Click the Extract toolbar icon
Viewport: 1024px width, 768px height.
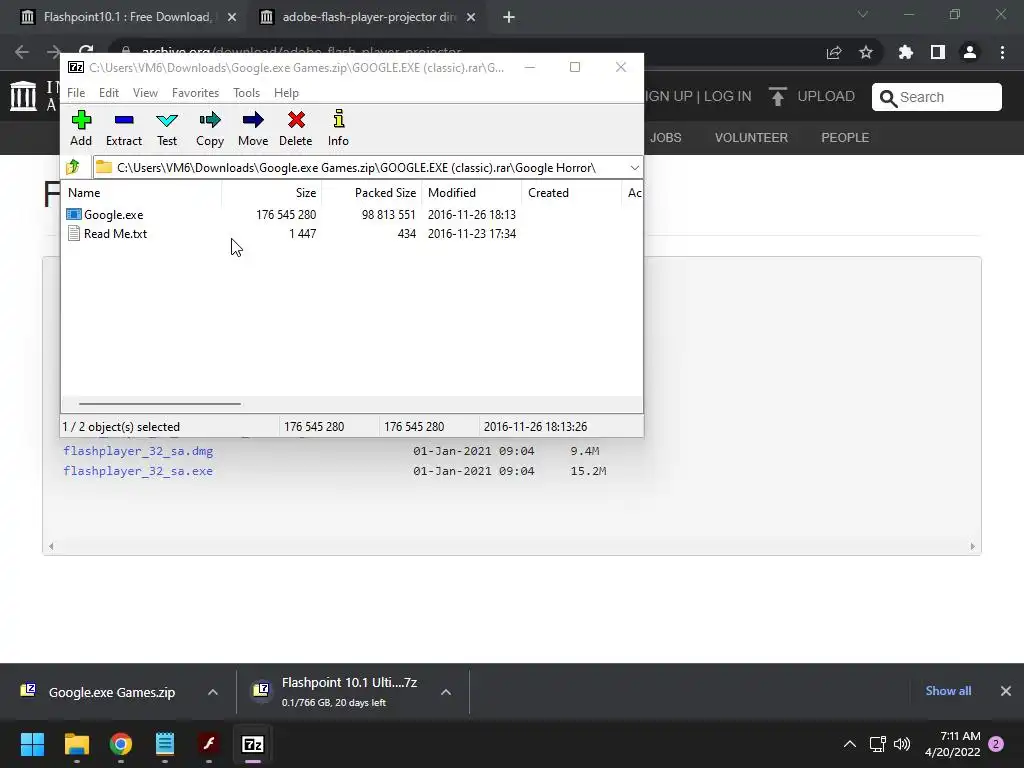pos(124,129)
